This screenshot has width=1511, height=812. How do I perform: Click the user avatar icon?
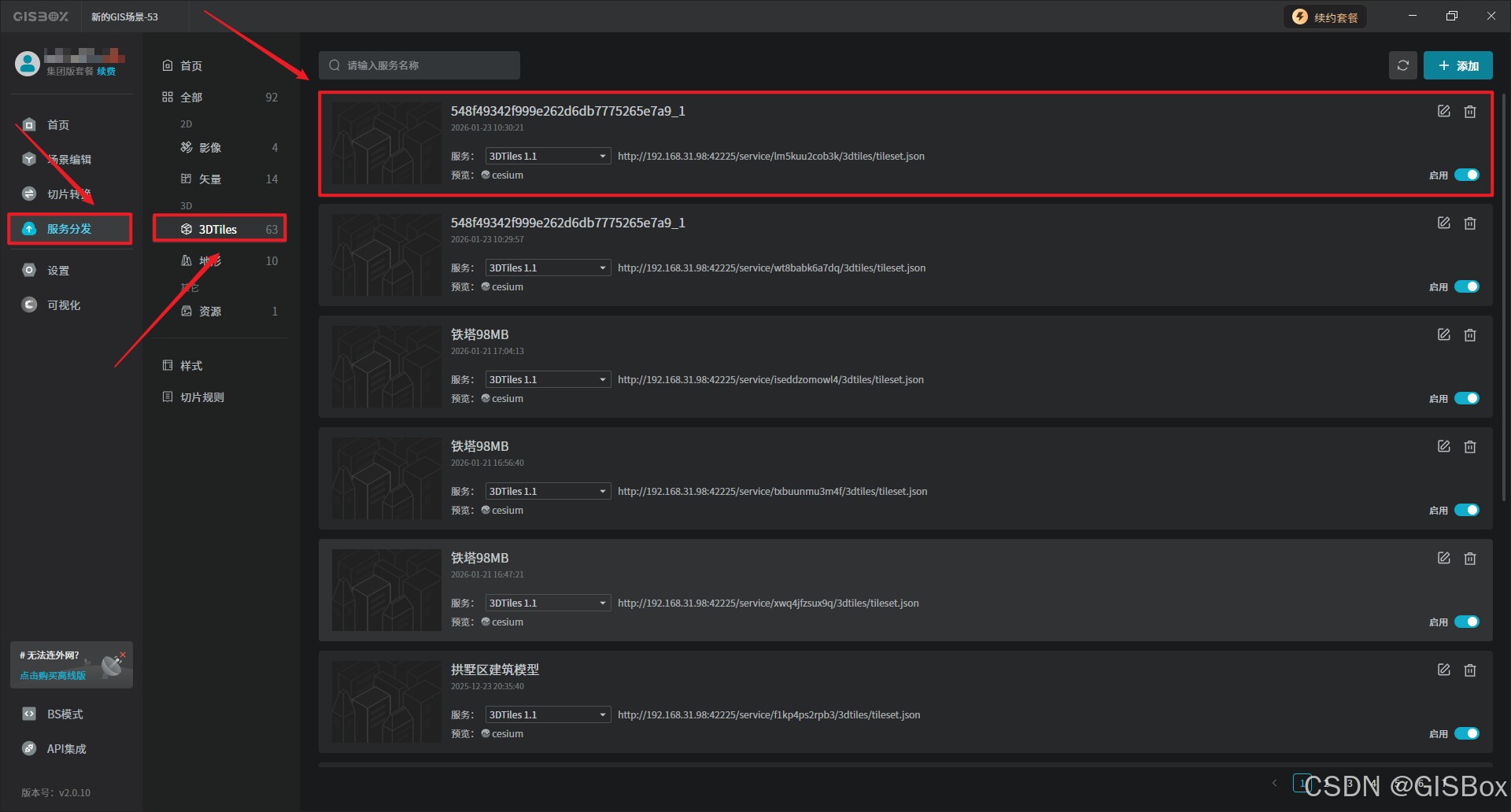click(x=27, y=63)
